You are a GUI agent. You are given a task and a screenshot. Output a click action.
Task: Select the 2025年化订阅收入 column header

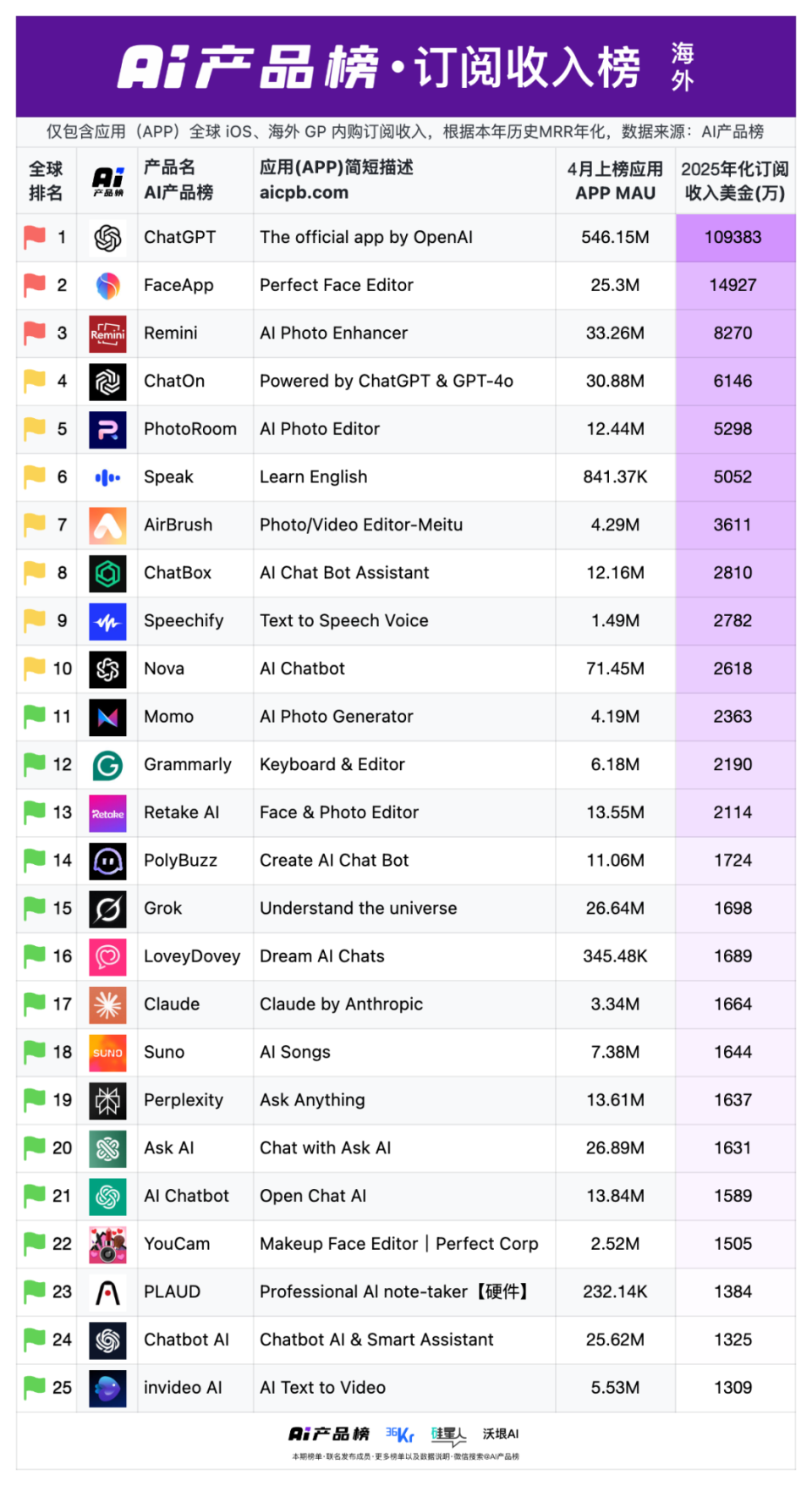point(734,181)
